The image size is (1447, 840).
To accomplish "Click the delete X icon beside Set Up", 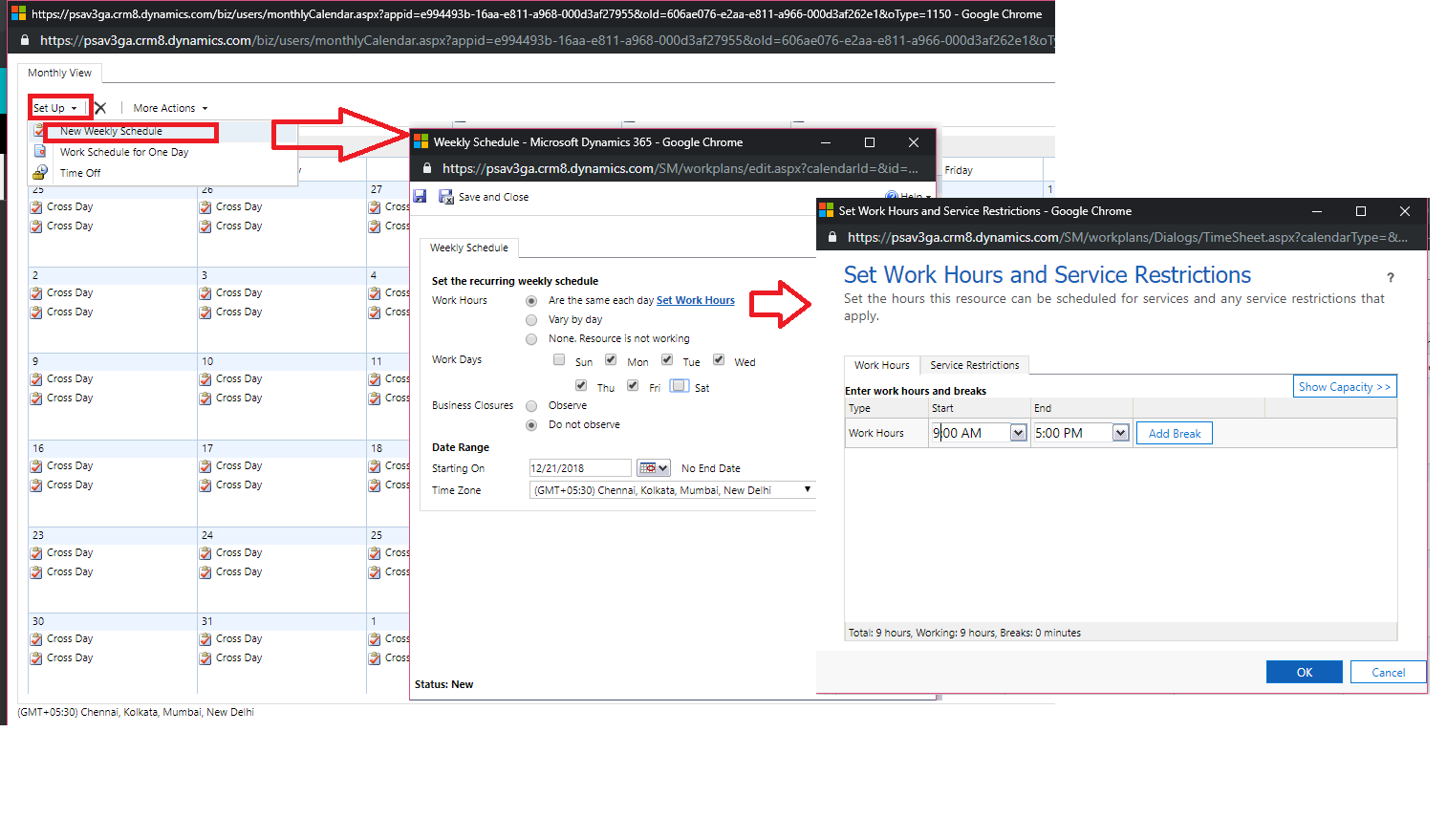I will click(x=100, y=108).
